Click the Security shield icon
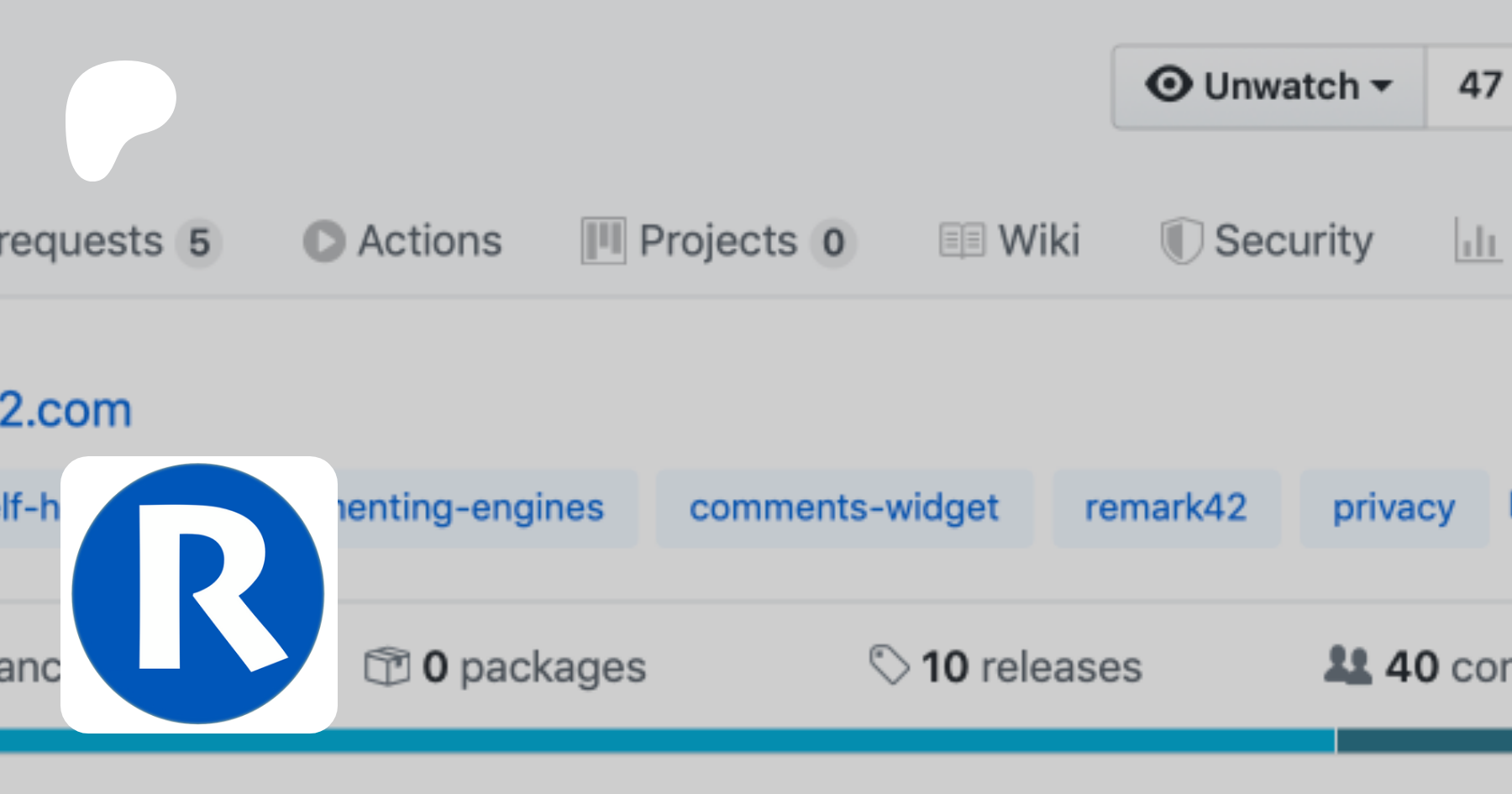This screenshot has height=794, width=1512. pos(1181,241)
